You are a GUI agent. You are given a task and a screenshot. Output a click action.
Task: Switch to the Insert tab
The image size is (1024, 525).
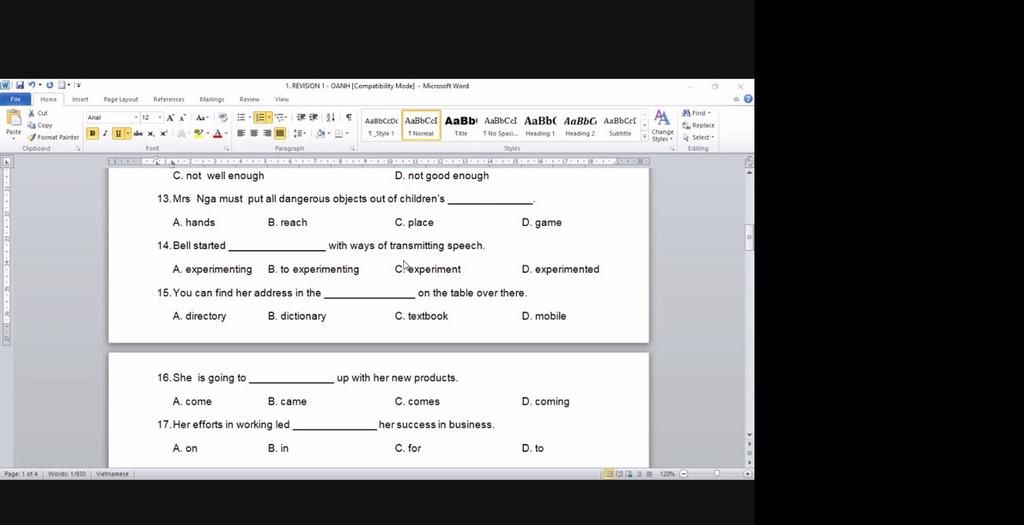coord(80,99)
